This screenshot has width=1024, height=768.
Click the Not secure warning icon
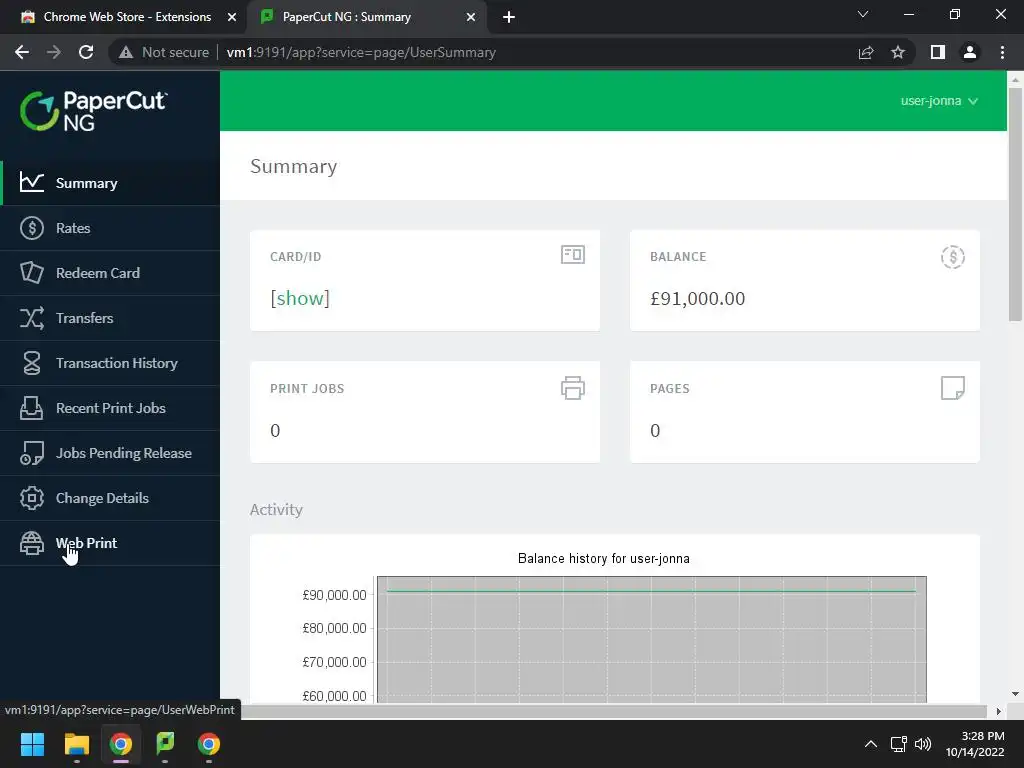click(x=126, y=52)
